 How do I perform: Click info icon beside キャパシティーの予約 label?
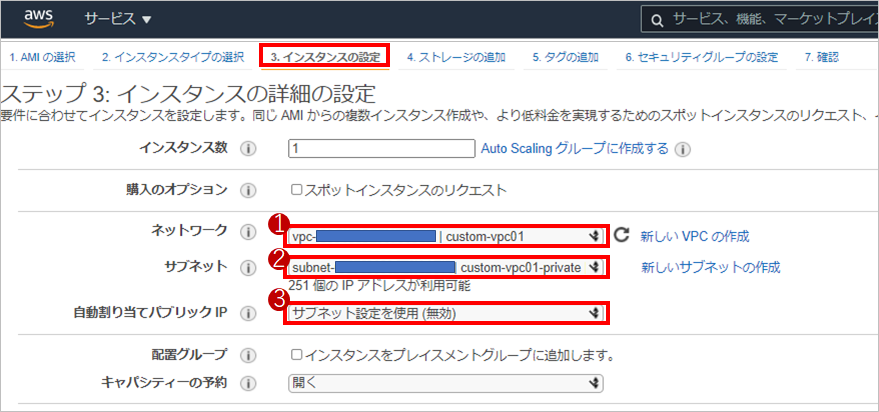click(248, 382)
